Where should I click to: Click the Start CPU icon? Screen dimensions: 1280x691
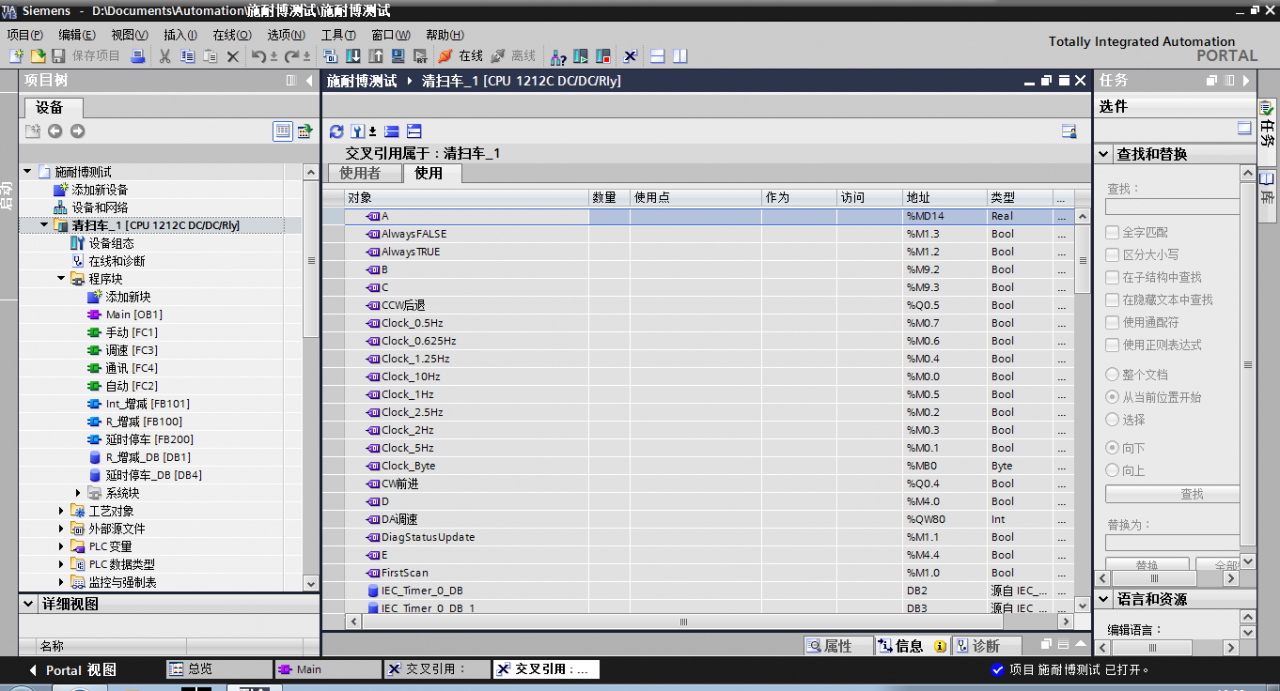(580, 56)
